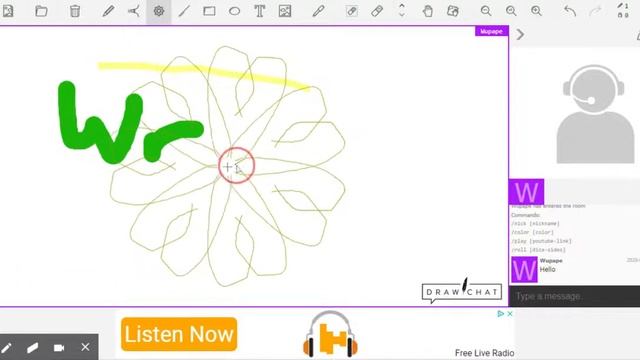Click the snapshot export icon
Screen dimensions: 640x360
pyautogui.click(x=453, y=11)
